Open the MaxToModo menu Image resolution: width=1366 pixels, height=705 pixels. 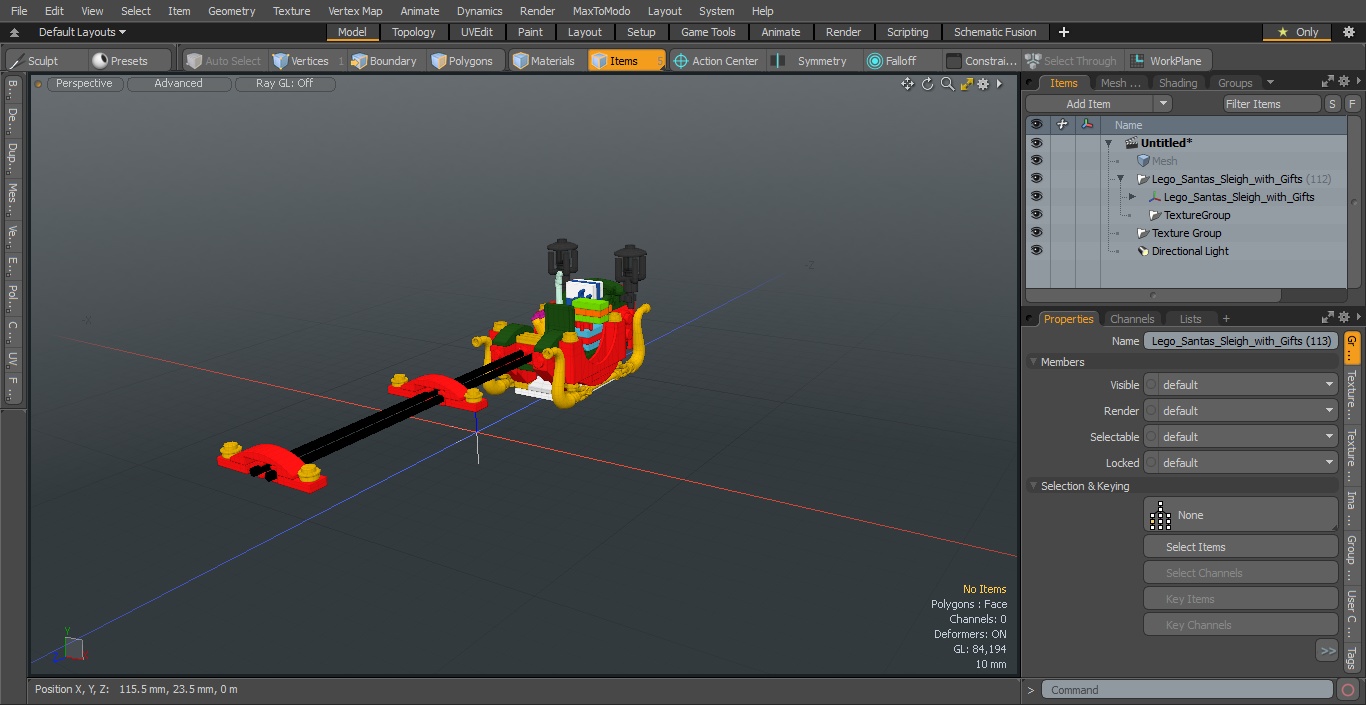pos(601,11)
